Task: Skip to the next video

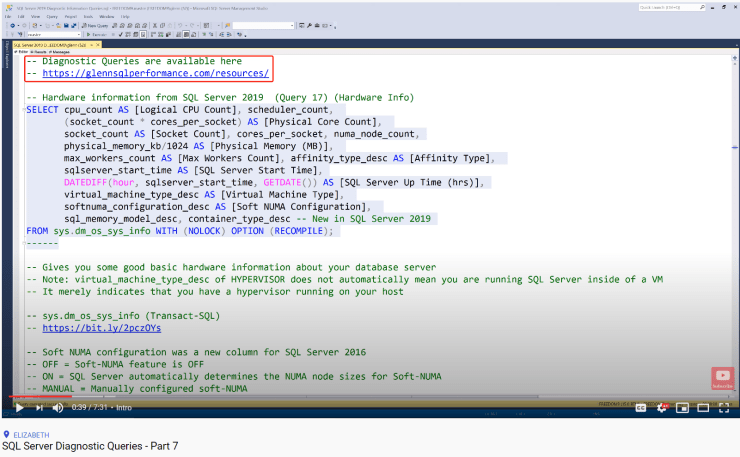Action: (x=39, y=407)
